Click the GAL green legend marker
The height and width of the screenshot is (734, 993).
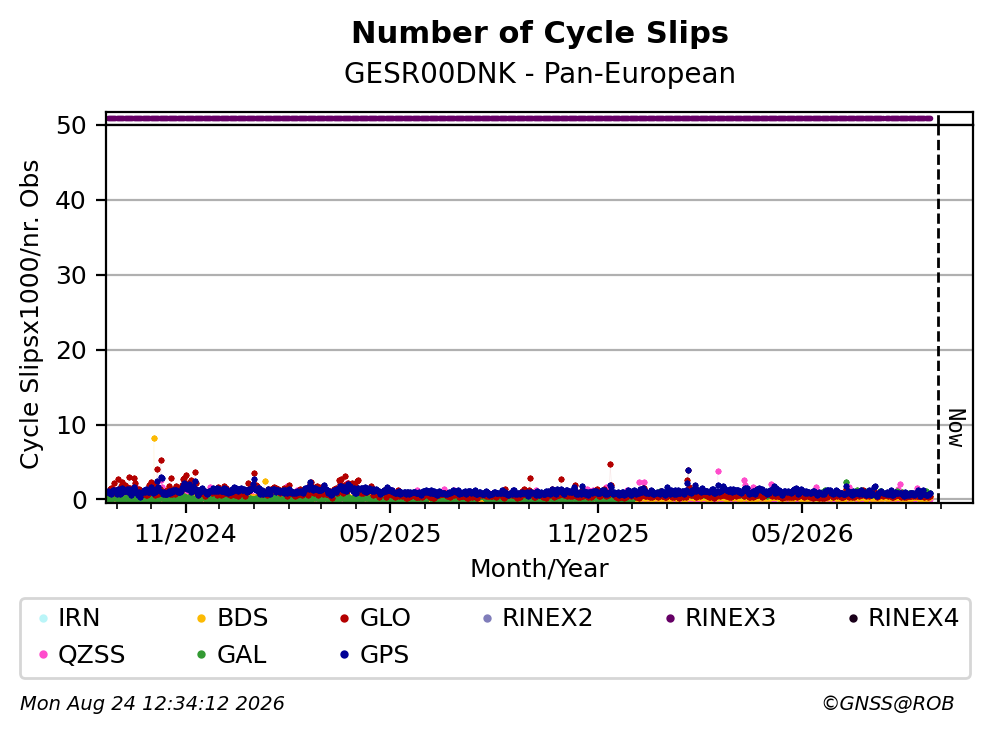(x=201, y=655)
